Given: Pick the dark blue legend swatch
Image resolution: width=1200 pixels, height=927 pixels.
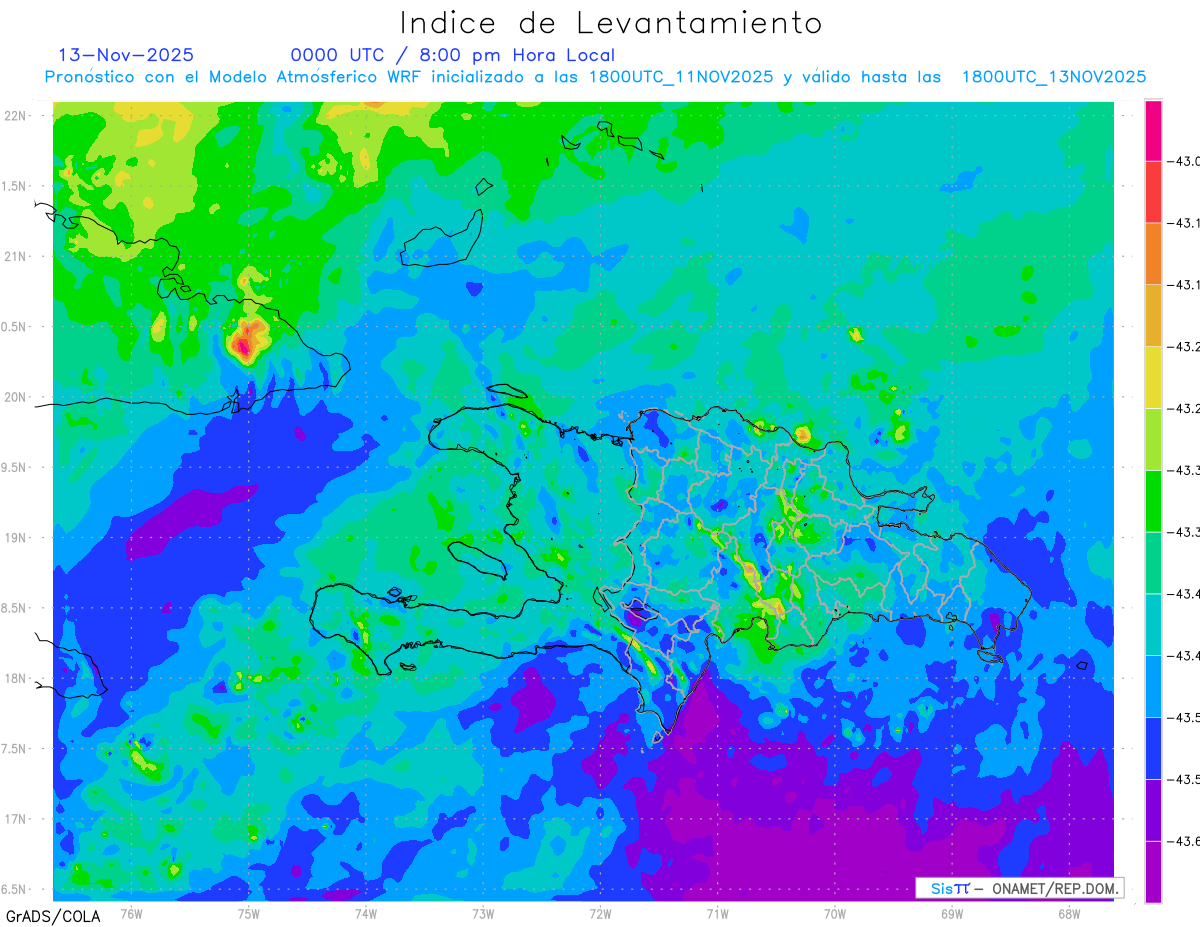Looking at the screenshot, I should click(x=1153, y=748).
